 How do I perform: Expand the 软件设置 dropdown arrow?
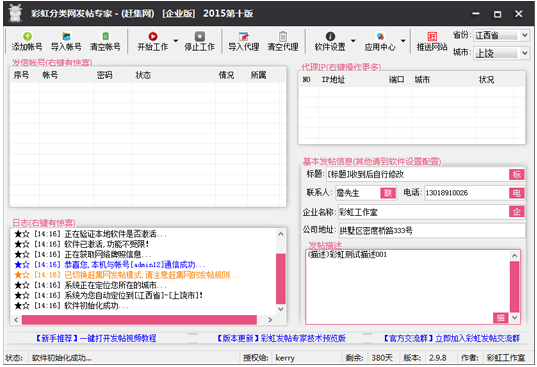[353, 41]
